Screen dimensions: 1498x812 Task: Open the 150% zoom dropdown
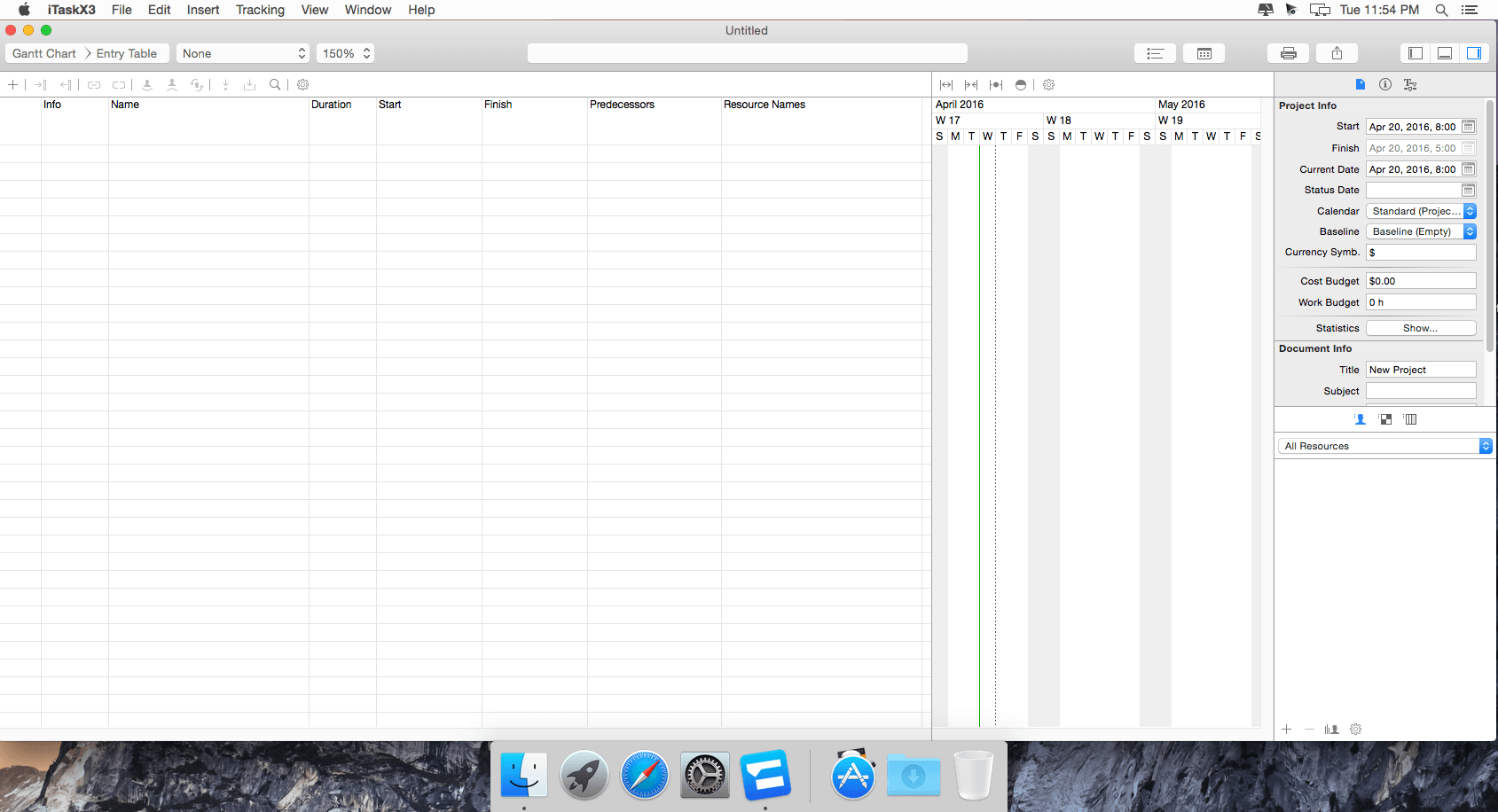pyautogui.click(x=345, y=53)
